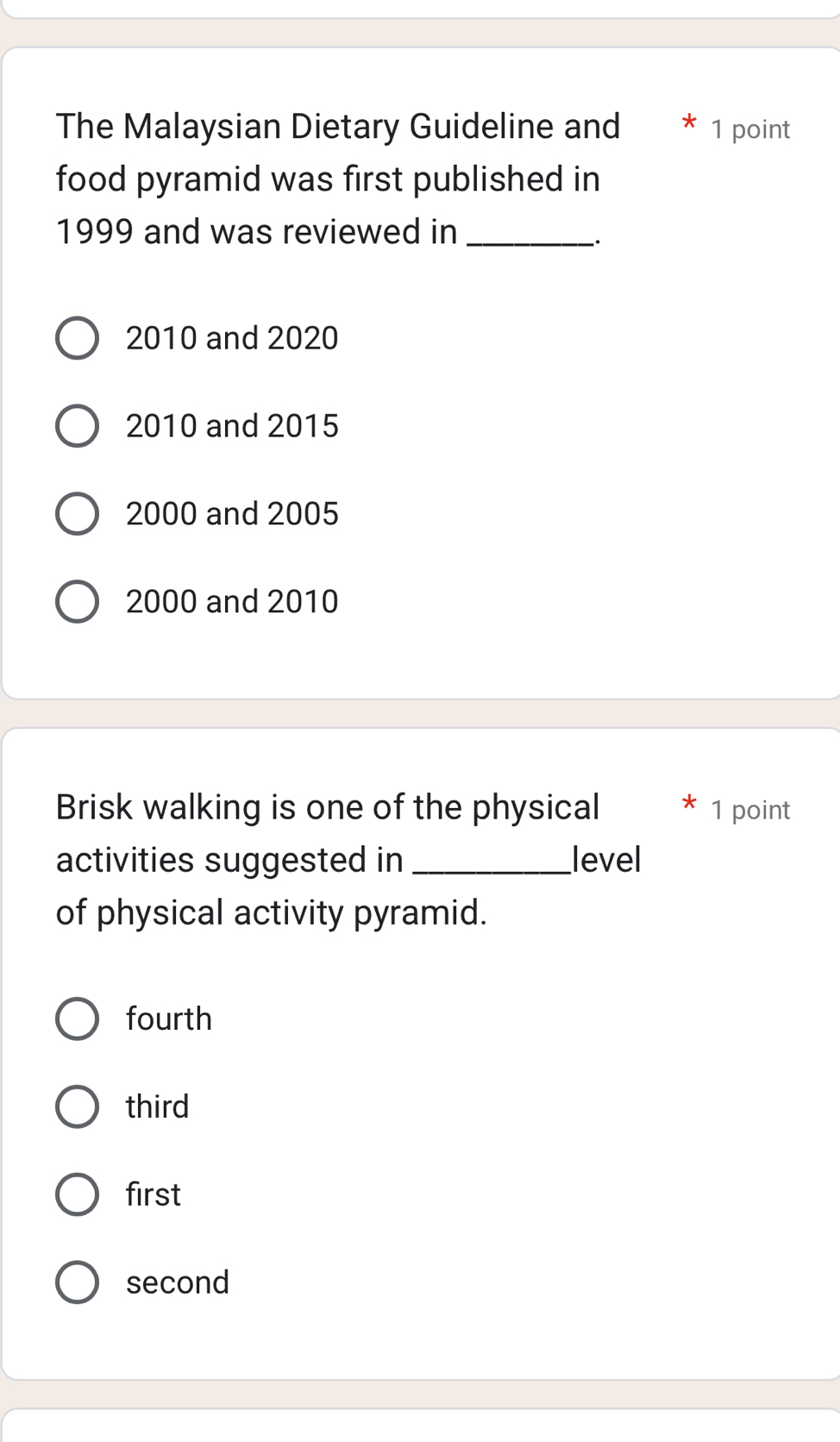Click the 'fourth' answer label text
The image size is (840, 1442).
tap(169, 1019)
